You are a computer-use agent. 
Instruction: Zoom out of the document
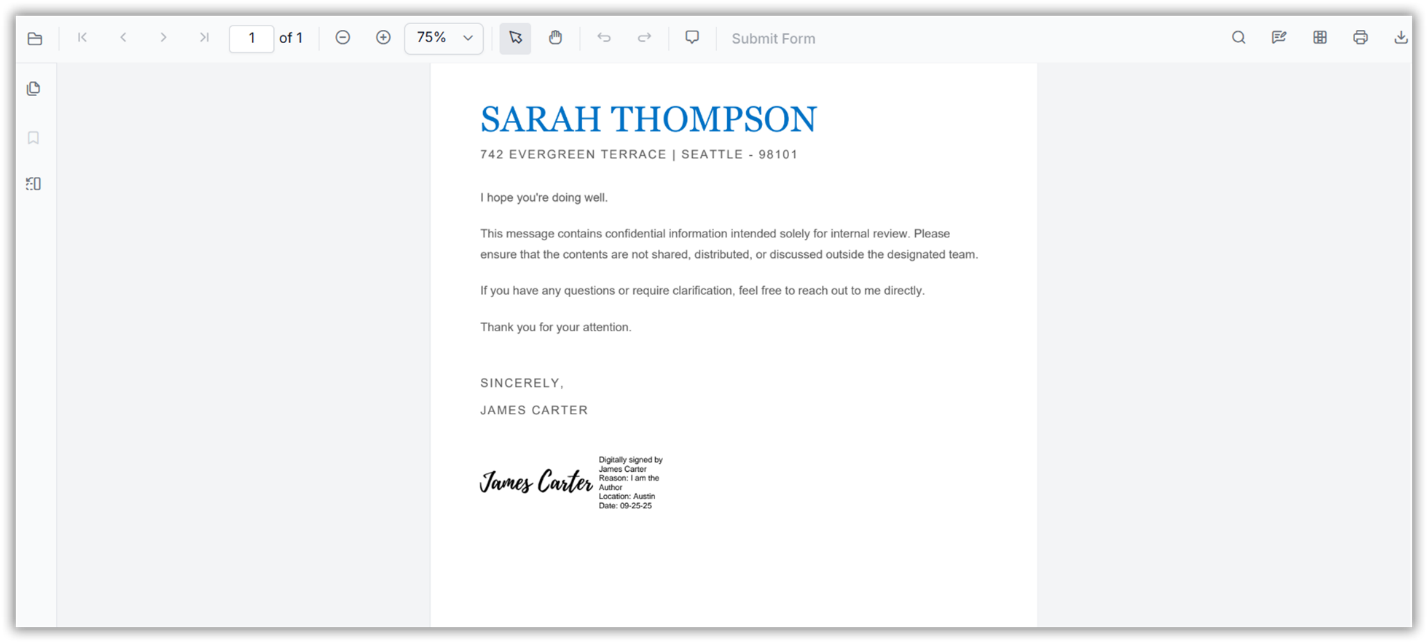pyautogui.click(x=342, y=37)
